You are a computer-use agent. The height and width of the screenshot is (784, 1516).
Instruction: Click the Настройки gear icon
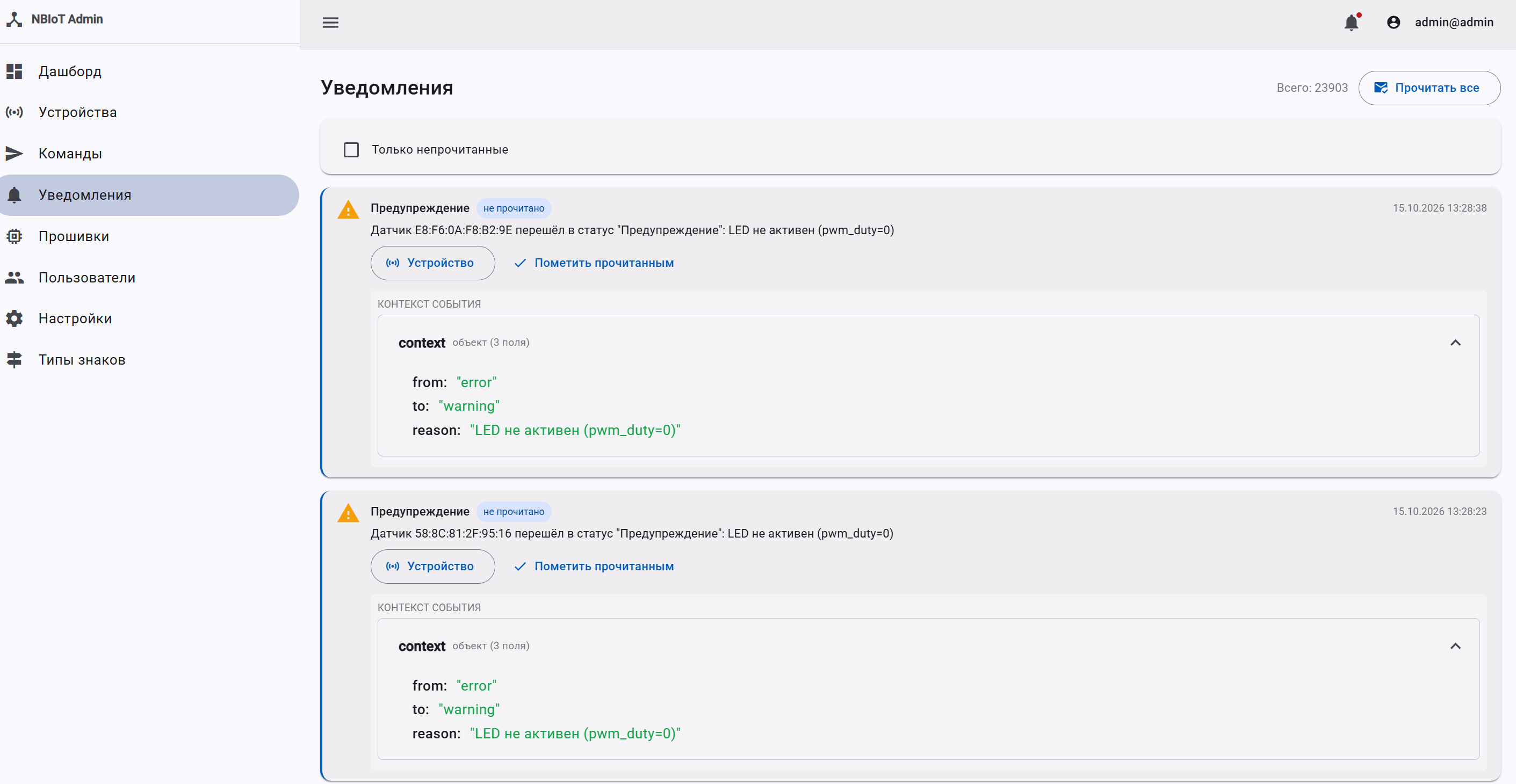pyautogui.click(x=14, y=318)
